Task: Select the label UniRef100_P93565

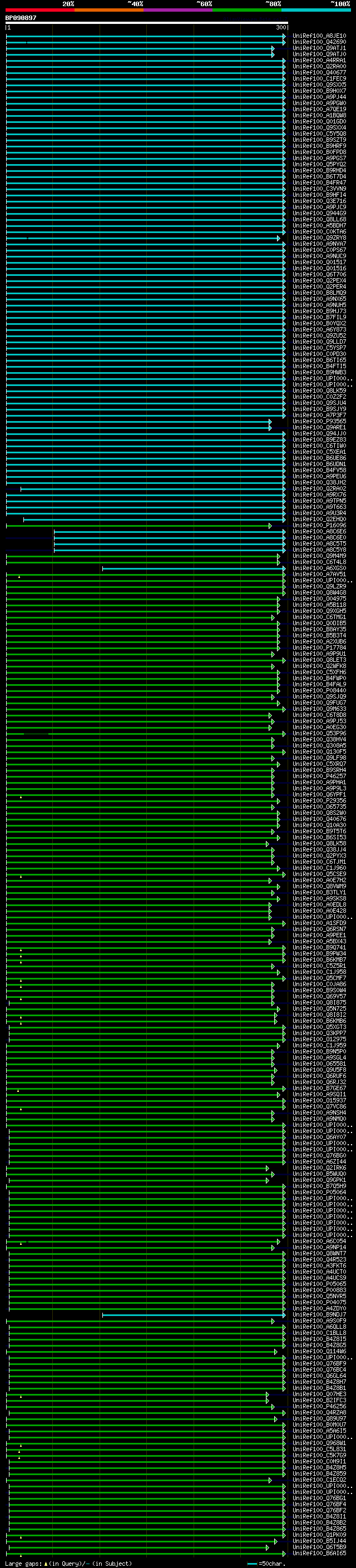Action: coord(319,421)
